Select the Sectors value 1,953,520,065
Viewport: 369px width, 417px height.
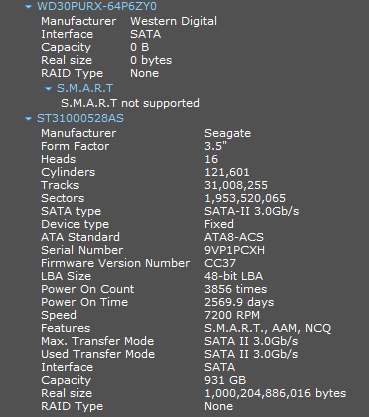[x=245, y=198]
